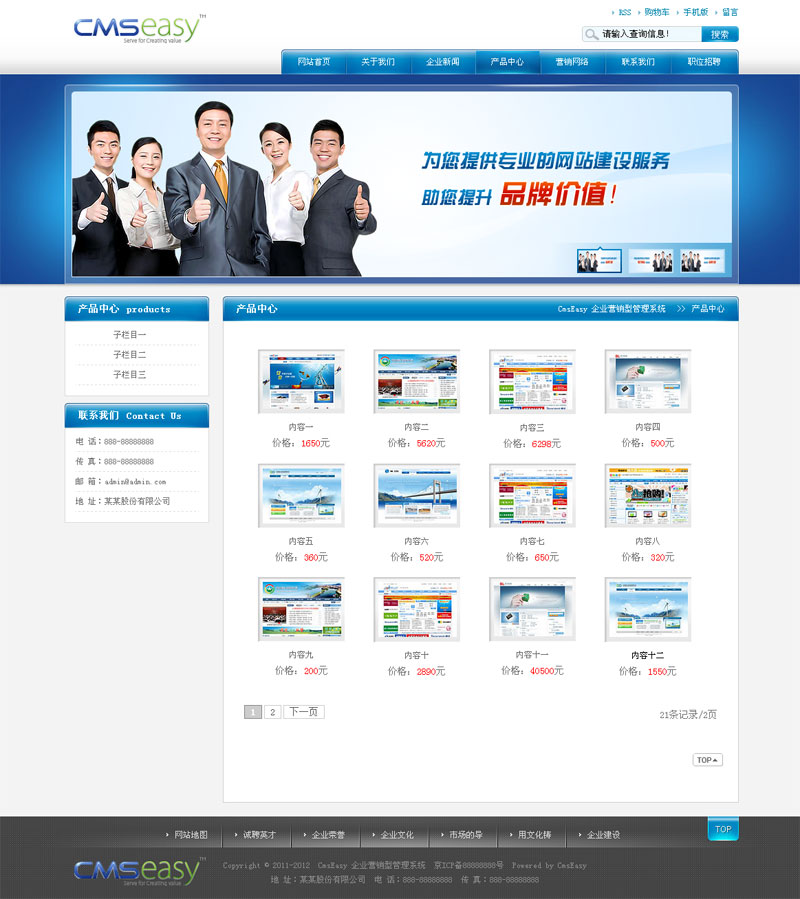Viewport: 800px width, 899px height.
Task: Click the 5620元 price of 内容二
Action: [431, 443]
